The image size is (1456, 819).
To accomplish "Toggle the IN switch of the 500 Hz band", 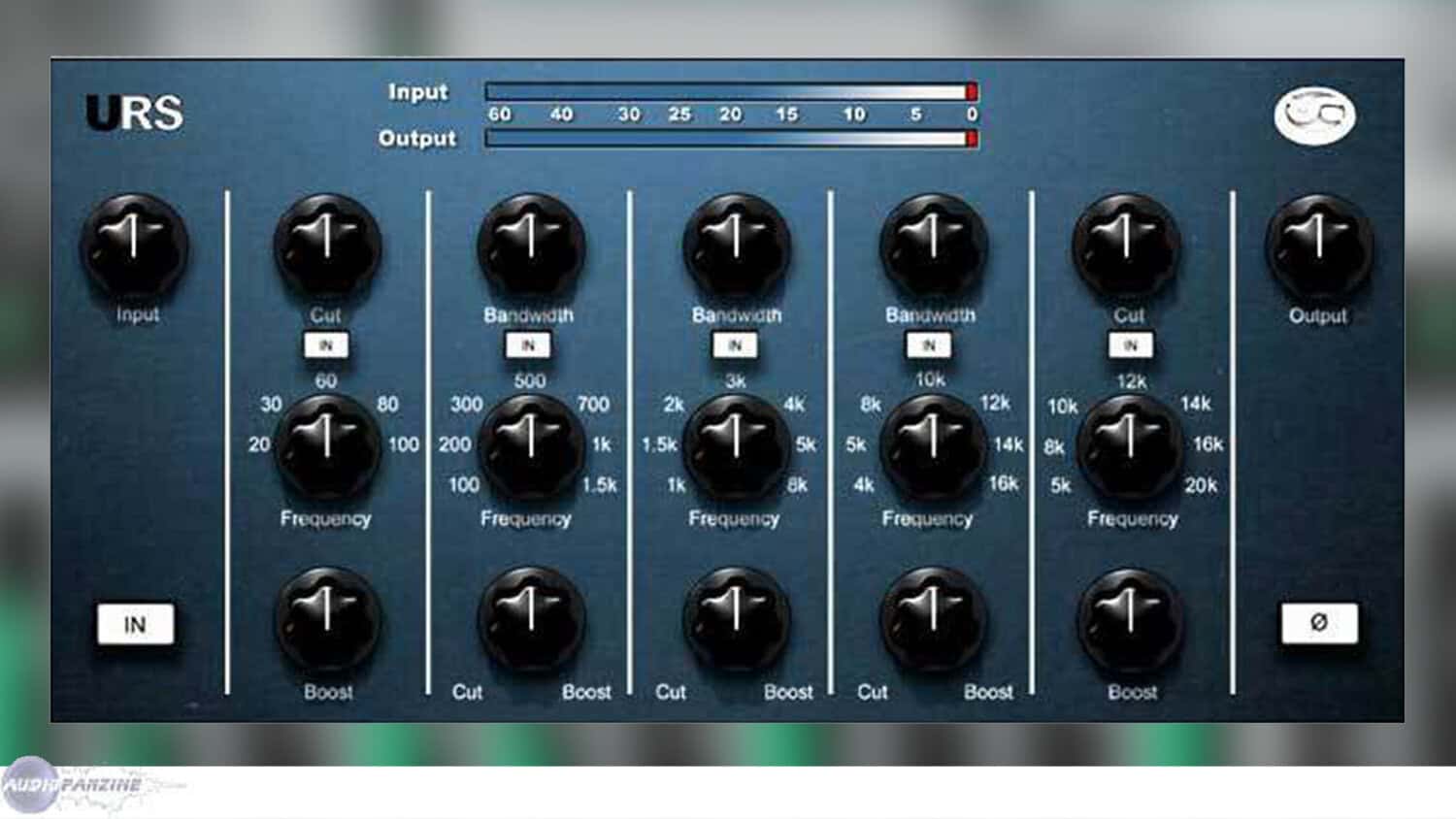I will [528, 344].
